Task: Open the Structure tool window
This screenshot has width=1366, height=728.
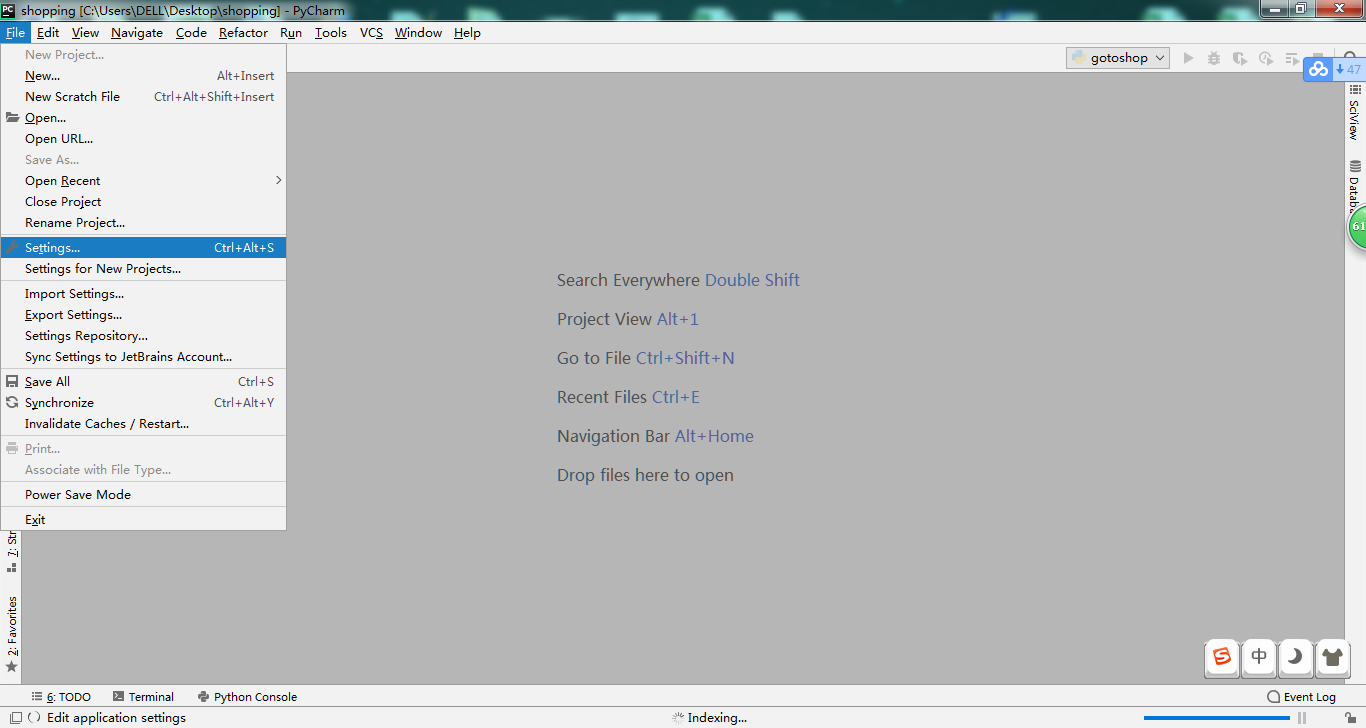Action: [x=12, y=551]
